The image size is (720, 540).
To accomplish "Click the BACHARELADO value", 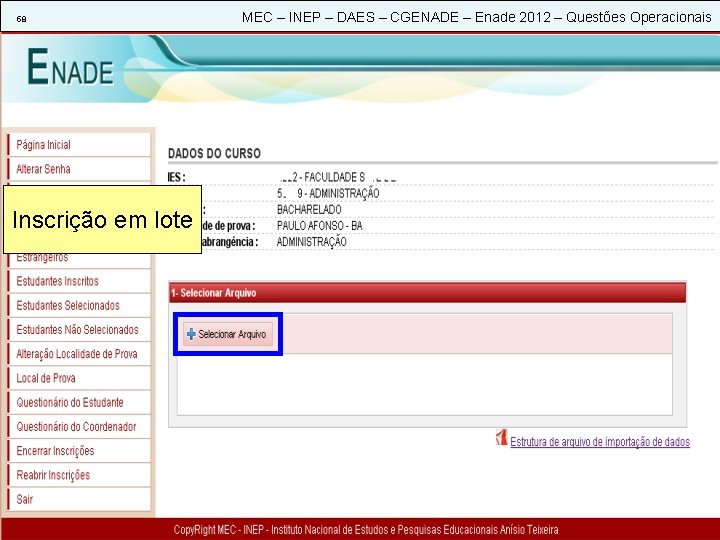I will [x=309, y=210].
